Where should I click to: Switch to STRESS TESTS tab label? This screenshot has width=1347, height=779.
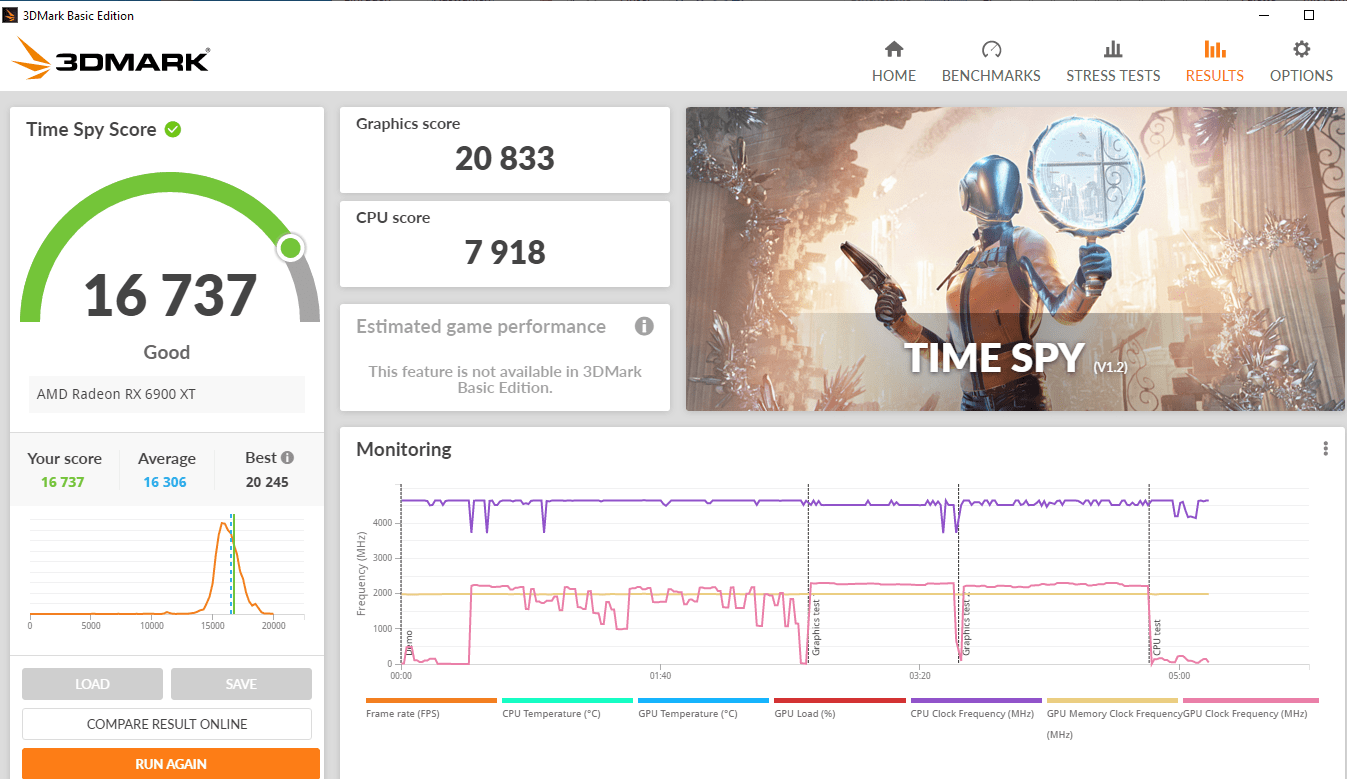point(1113,76)
